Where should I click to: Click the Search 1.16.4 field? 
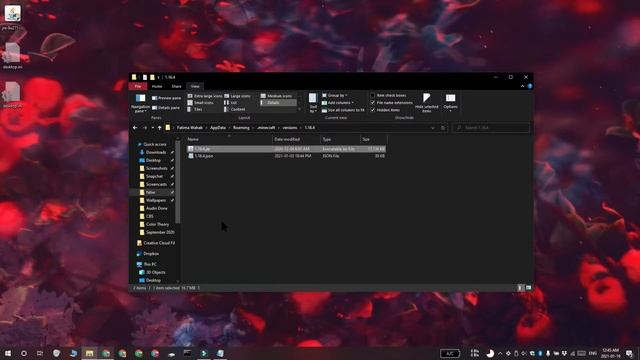coord(491,128)
